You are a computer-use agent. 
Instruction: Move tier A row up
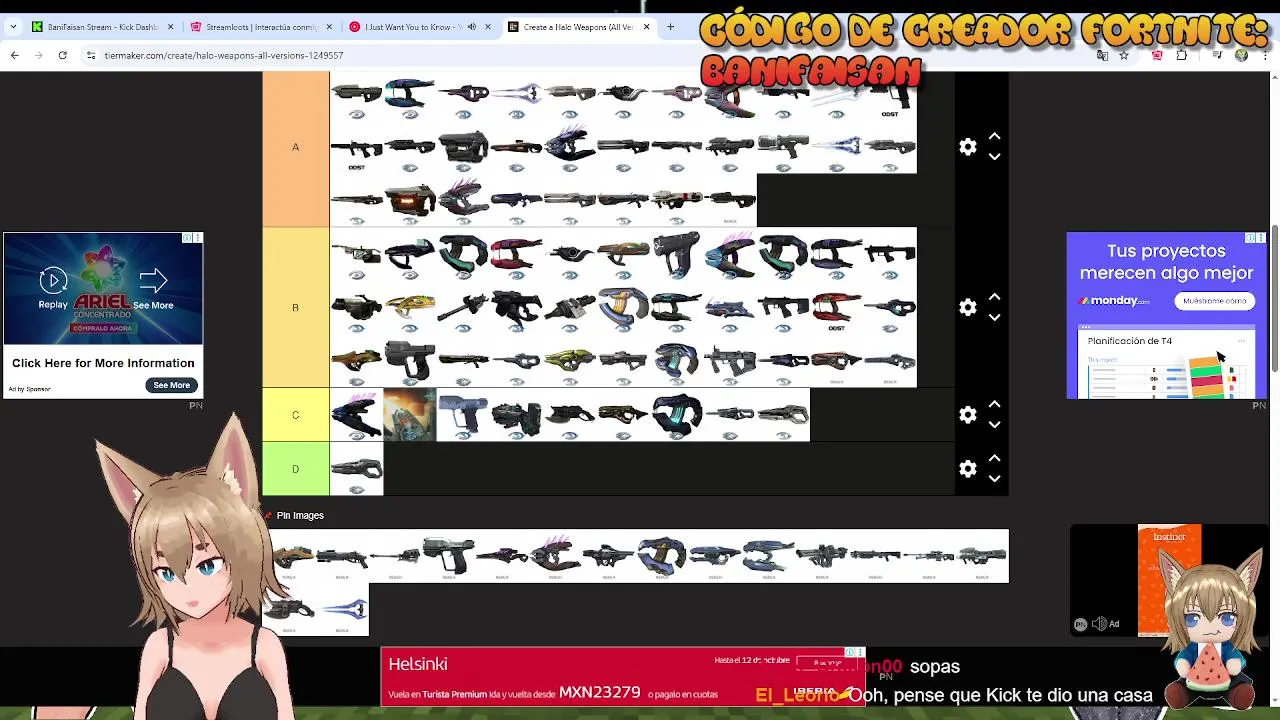[x=994, y=136]
